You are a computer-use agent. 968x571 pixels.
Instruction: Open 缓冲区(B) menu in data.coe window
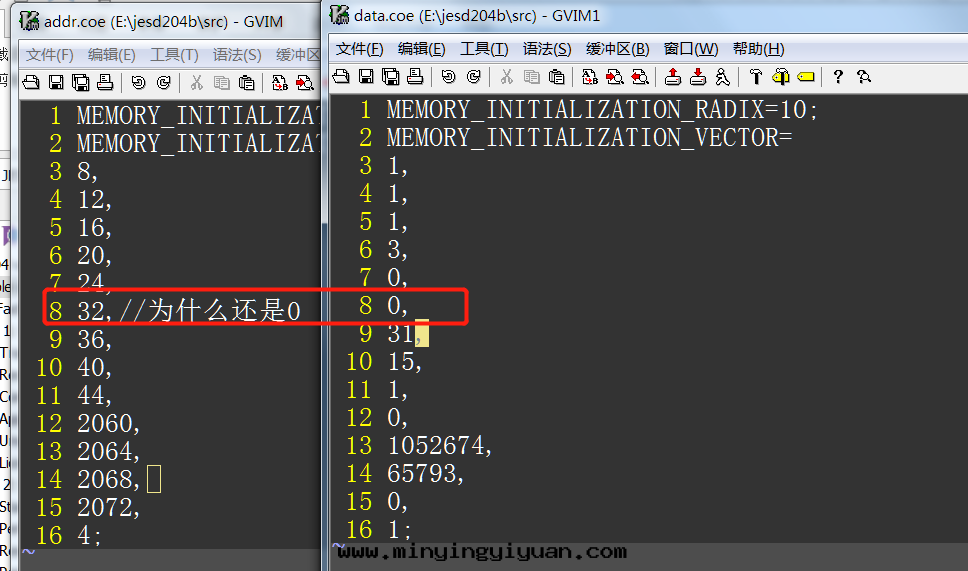click(x=617, y=49)
